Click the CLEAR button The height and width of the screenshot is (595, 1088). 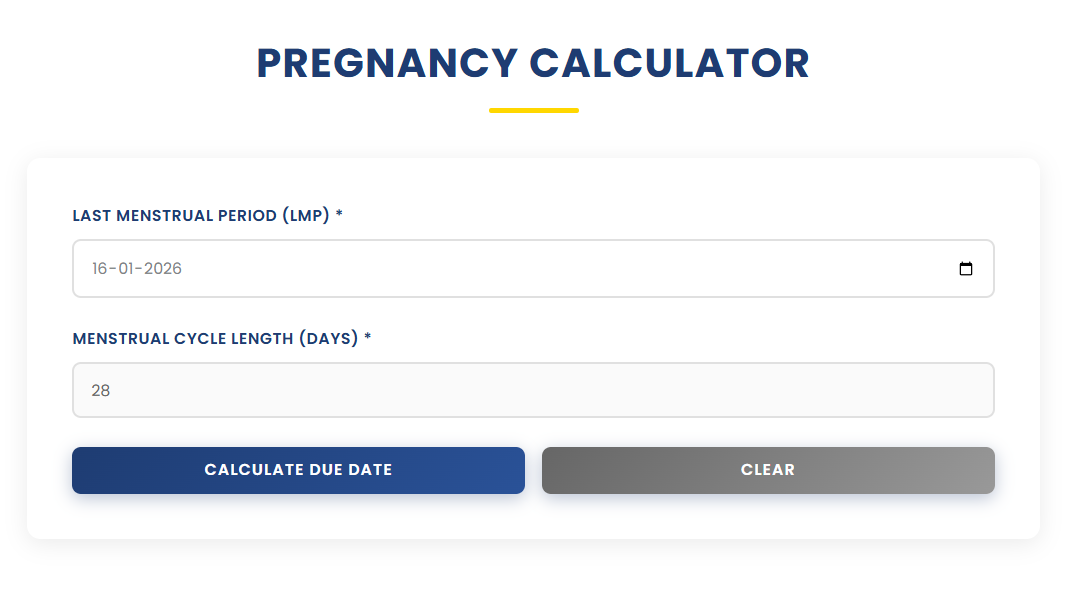[767, 470]
